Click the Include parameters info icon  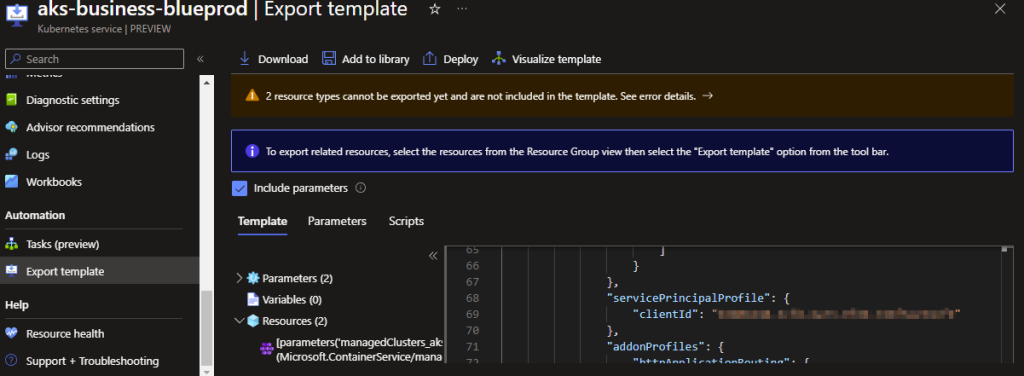point(360,188)
